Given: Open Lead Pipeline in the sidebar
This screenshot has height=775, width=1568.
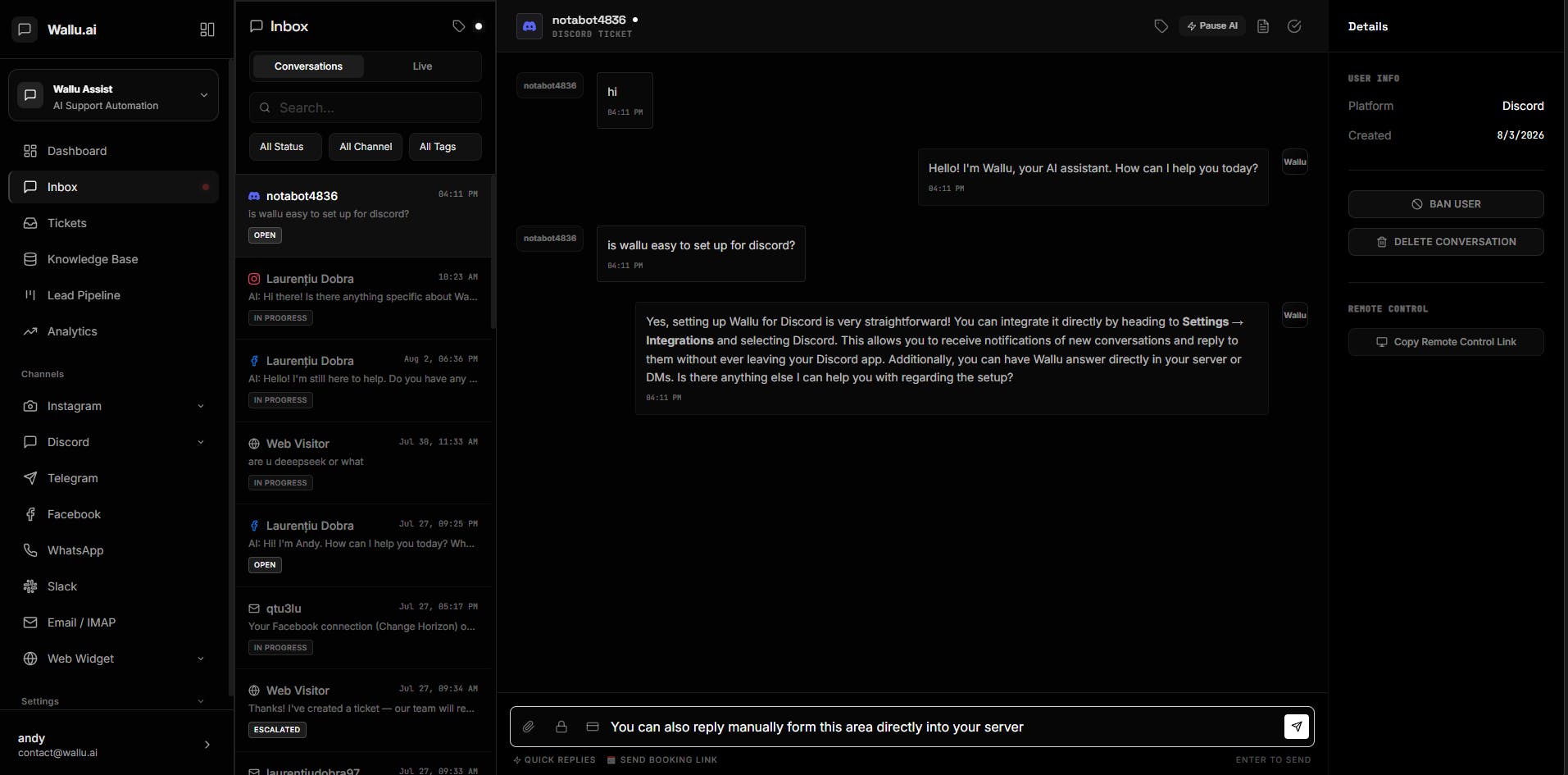Looking at the screenshot, I should (x=113, y=295).
